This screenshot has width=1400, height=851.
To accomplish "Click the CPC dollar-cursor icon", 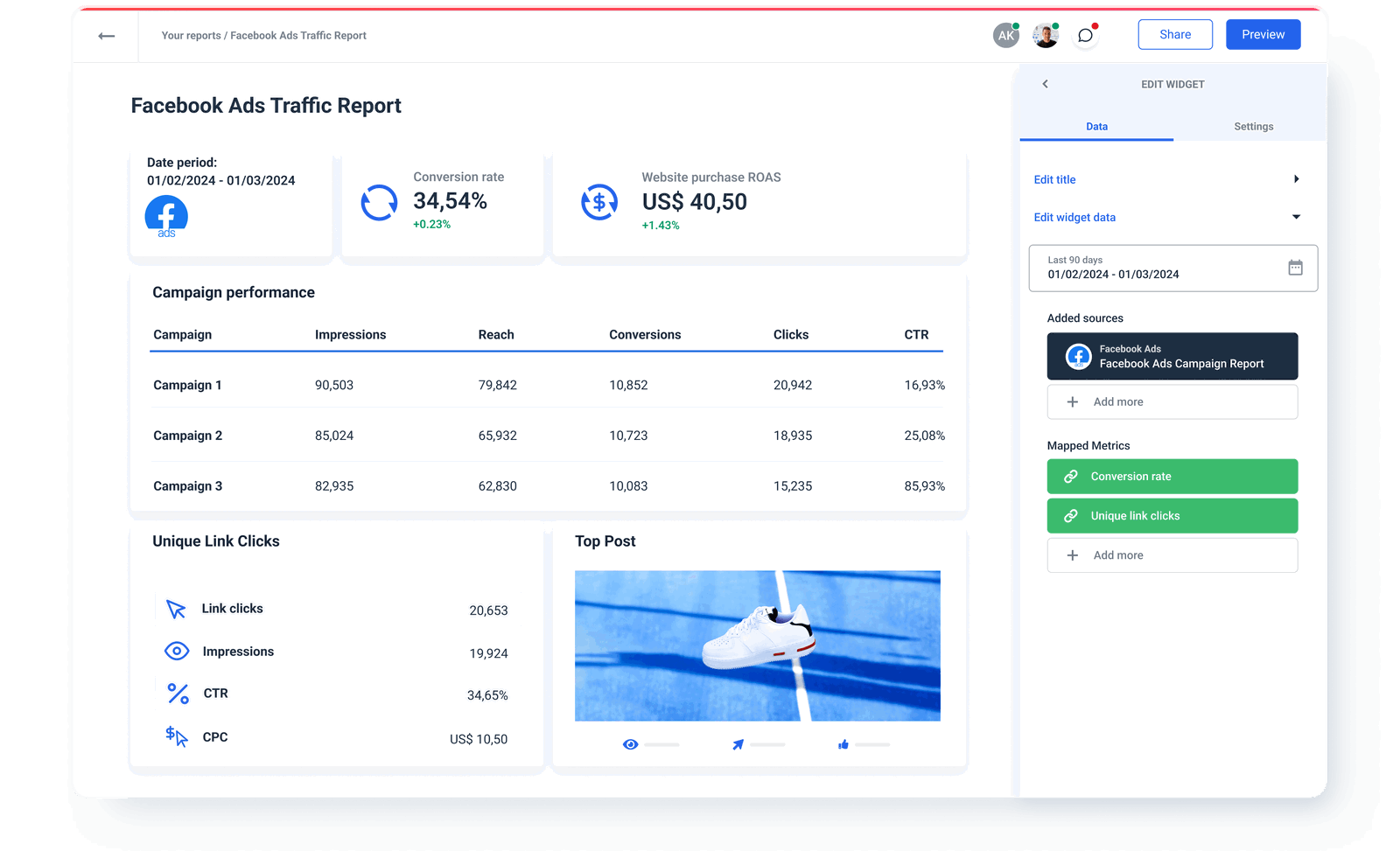I will (176, 736).
